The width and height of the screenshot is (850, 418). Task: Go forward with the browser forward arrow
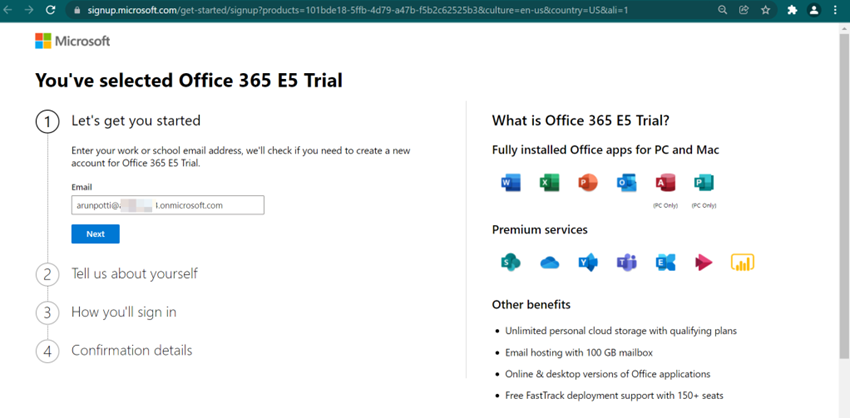pos(29,10)
